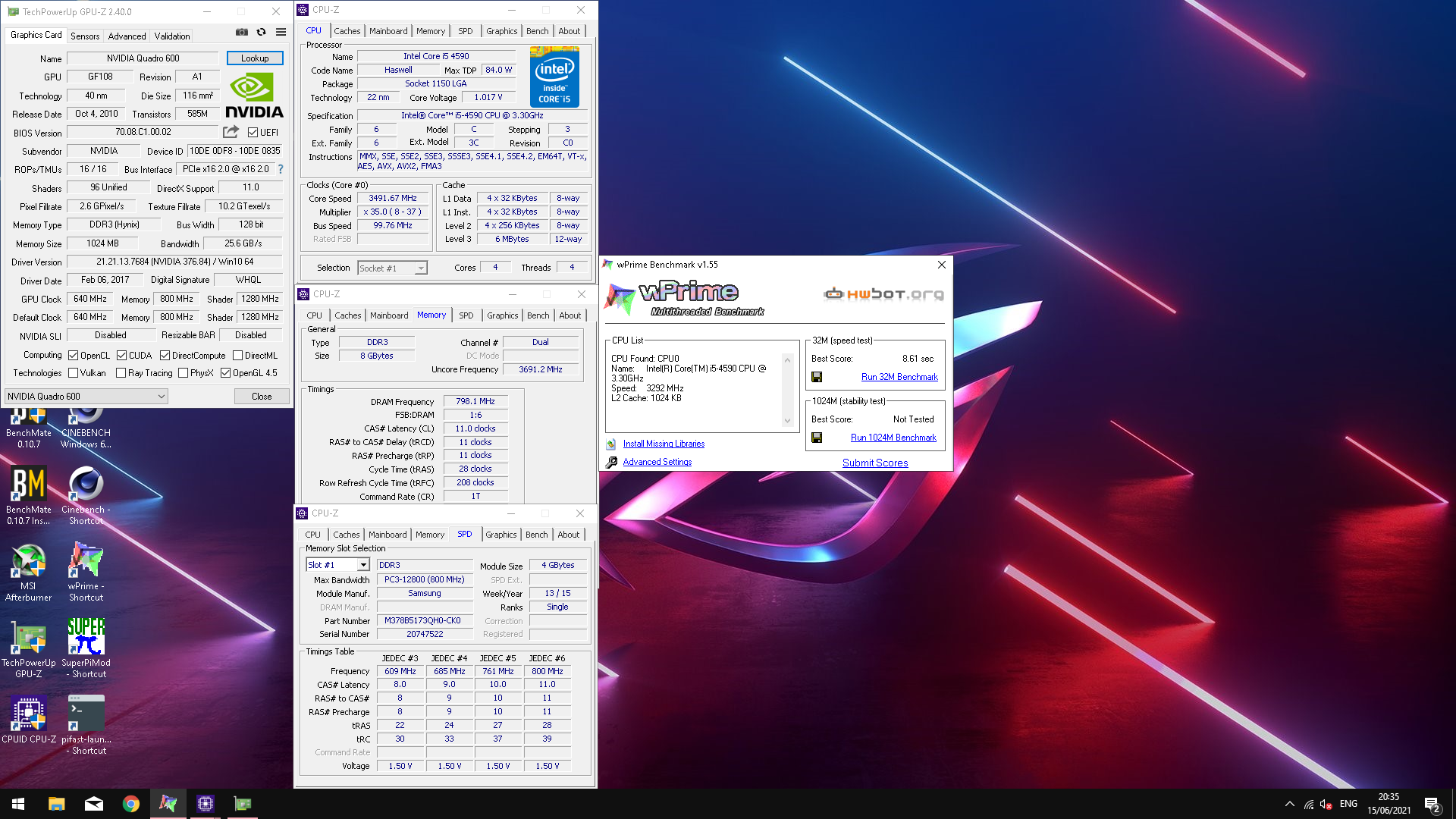
Task: Open Mainboard tab in top CPU-Z window
Action: click(x=388, y=31)
